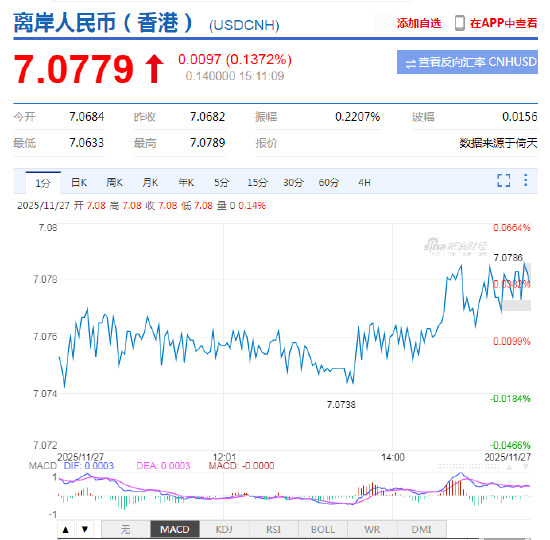Switch to the 4H tab
The height and width of the screenshot is (540, 550).
tap(364, 182)
